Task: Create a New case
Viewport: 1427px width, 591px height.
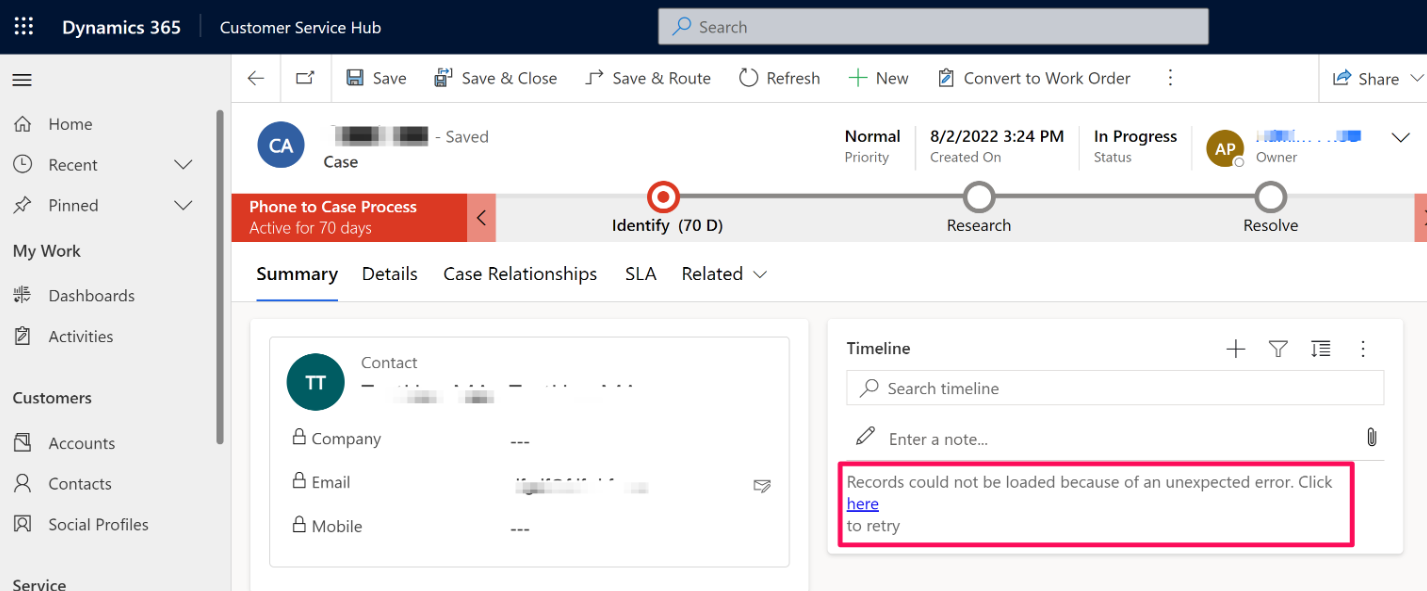Action: point(878,78)
